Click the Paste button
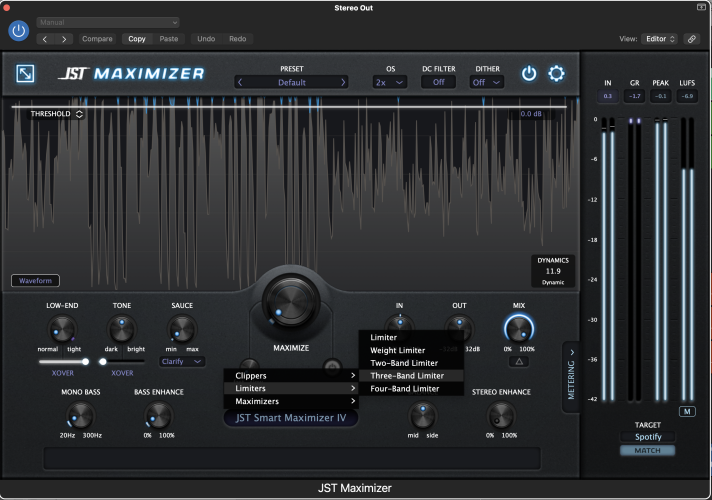The height and width of the screenshot is (500, 712). point(168,39)
